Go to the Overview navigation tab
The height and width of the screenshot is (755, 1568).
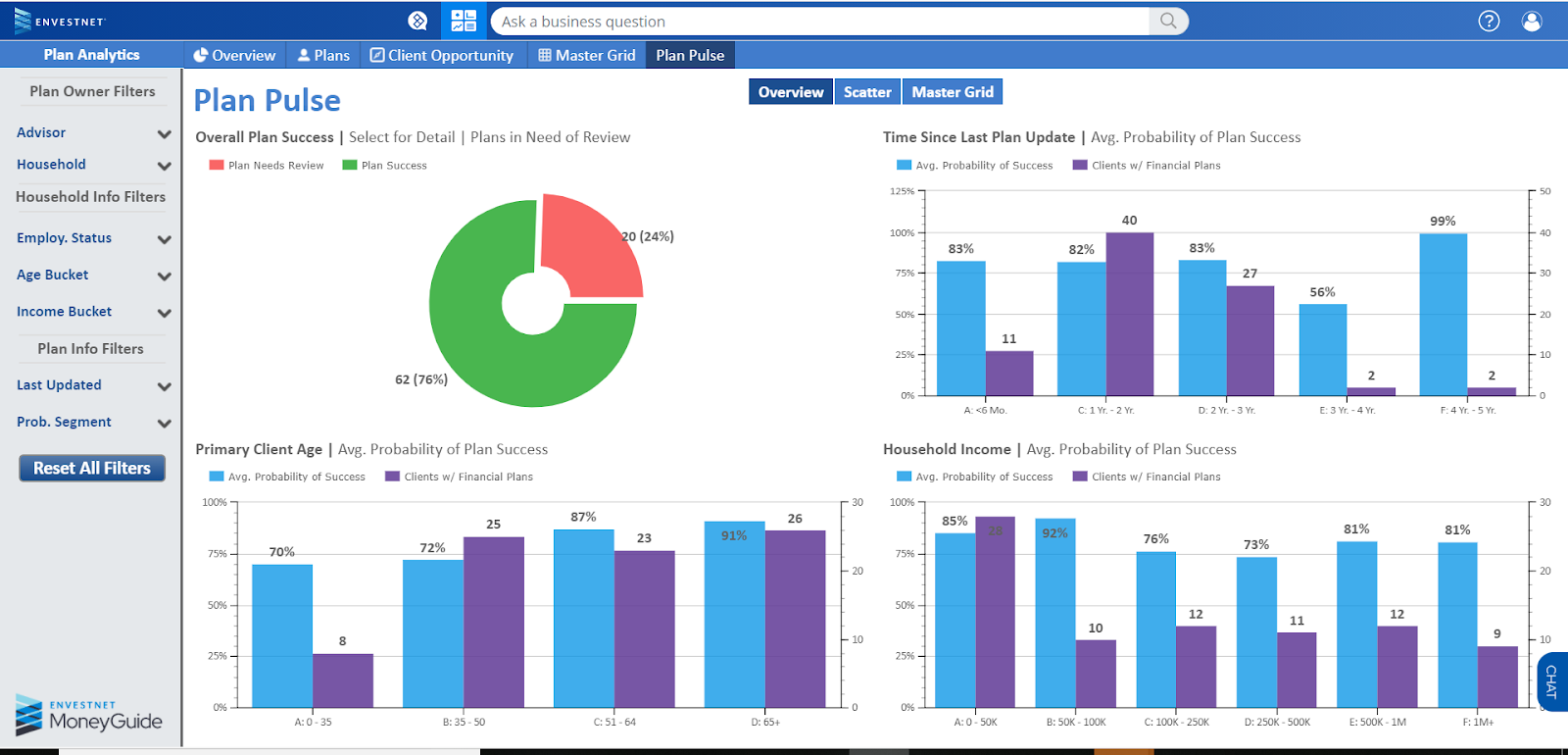pos(234,55)
